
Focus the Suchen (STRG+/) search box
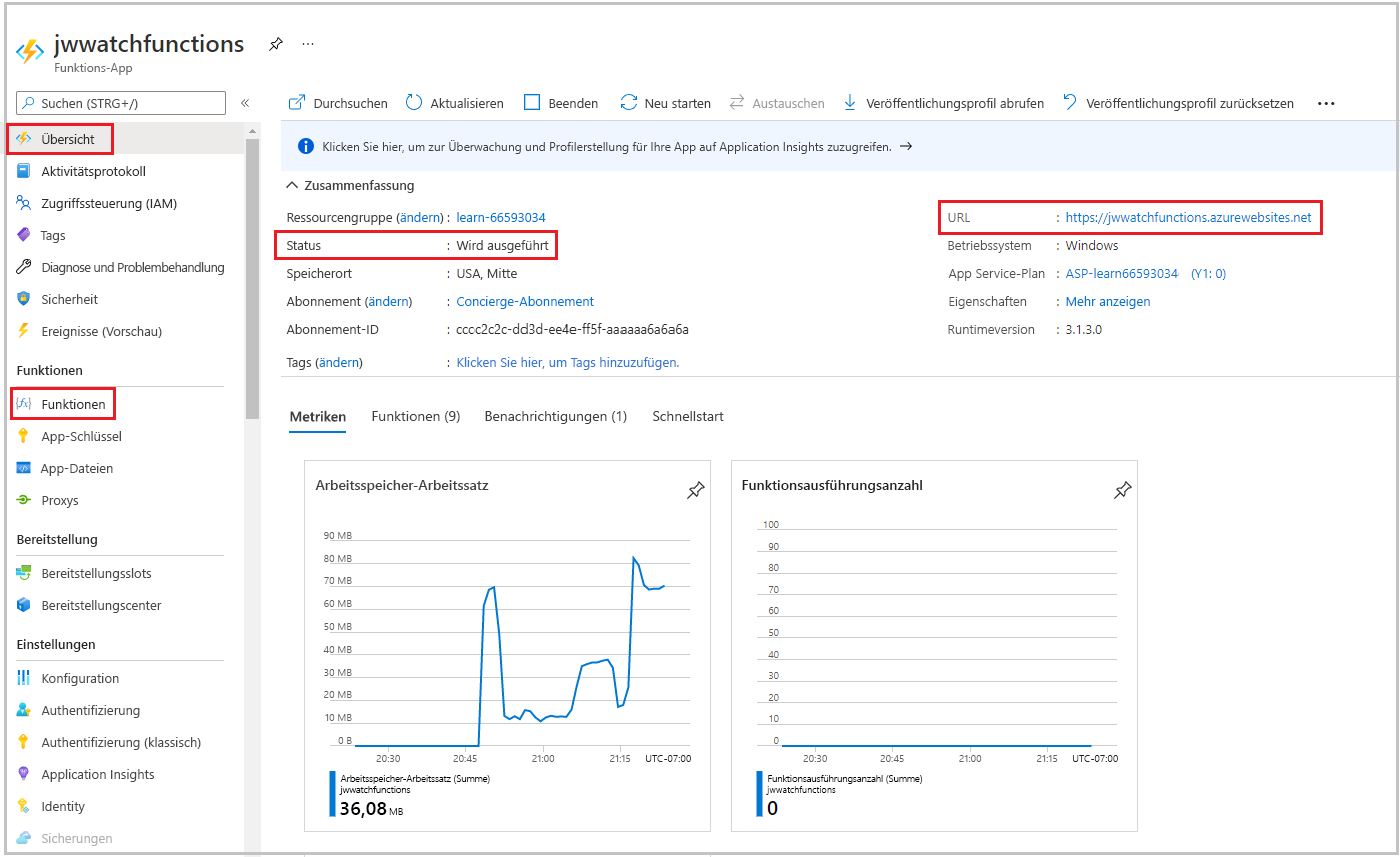pyautogui.click(x=121, y=103)
